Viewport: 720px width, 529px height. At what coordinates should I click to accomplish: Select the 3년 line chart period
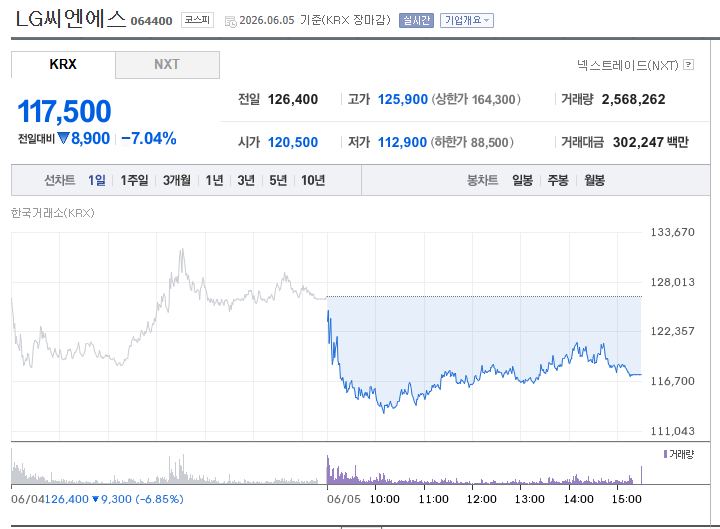[x=246, y=180]
